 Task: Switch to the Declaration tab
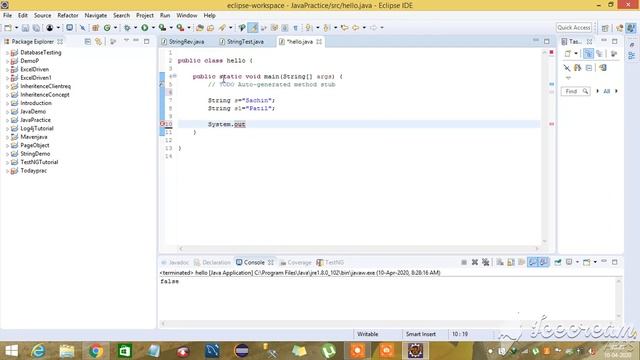click(x=212, y=262)
